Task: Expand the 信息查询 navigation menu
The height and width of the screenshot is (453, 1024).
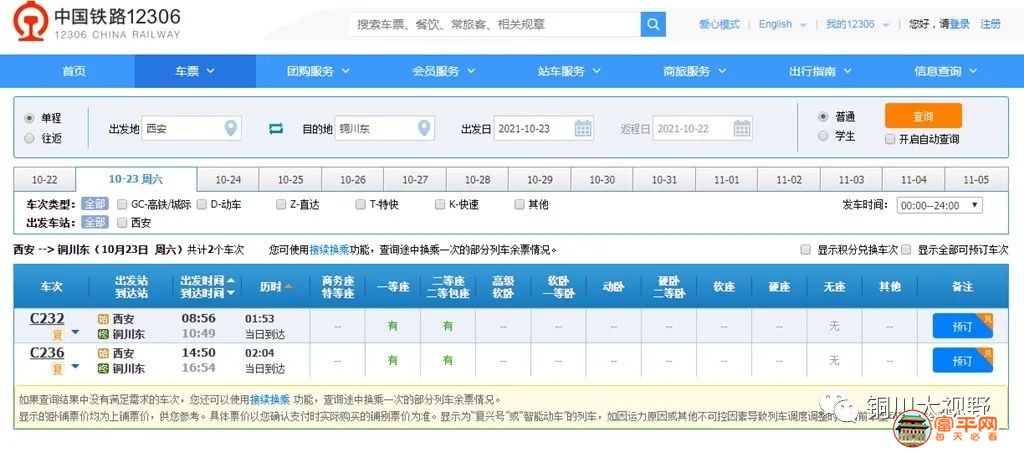Action: click(x=946, y=71)
